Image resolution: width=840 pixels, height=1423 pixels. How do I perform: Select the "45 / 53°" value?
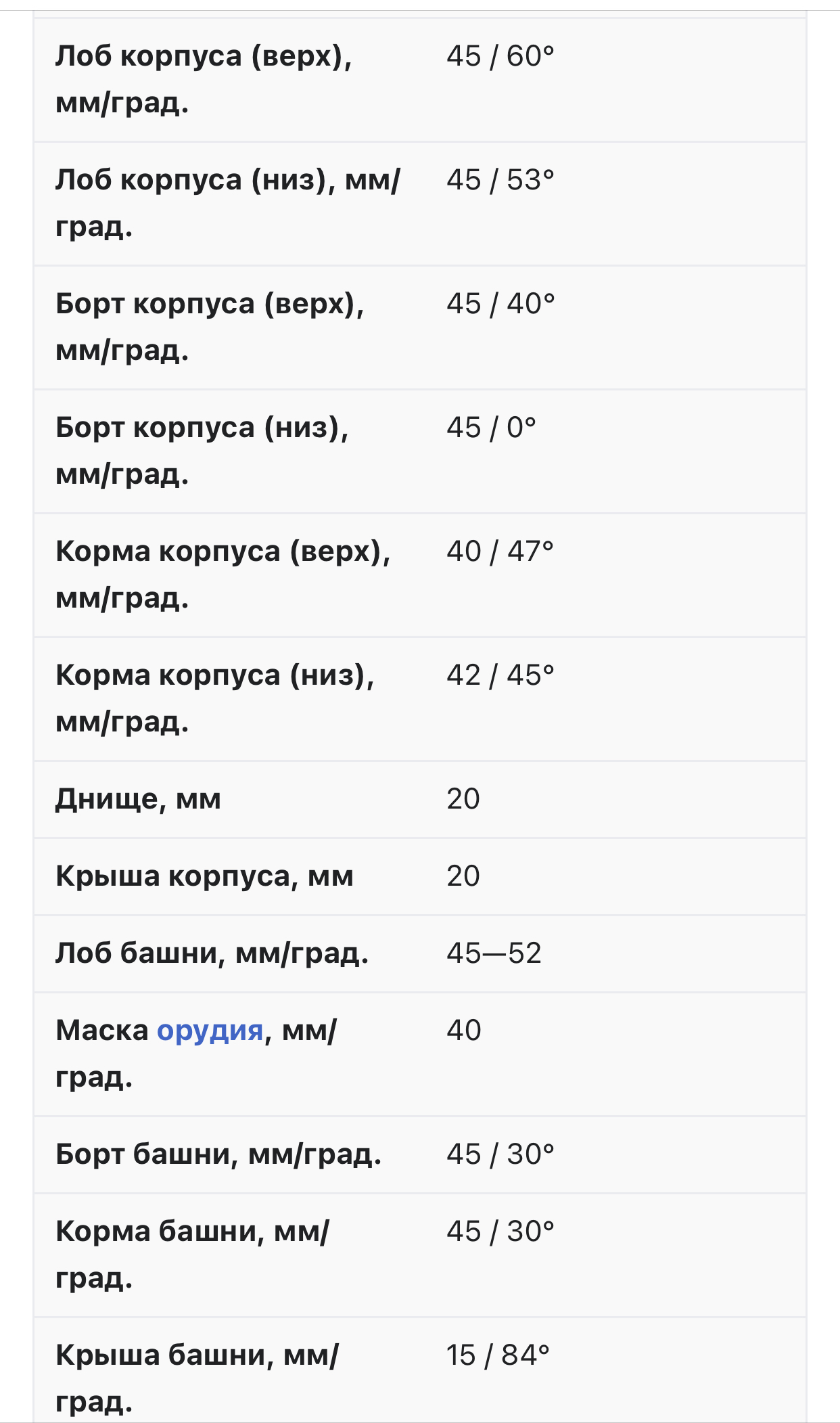point(500,181)
